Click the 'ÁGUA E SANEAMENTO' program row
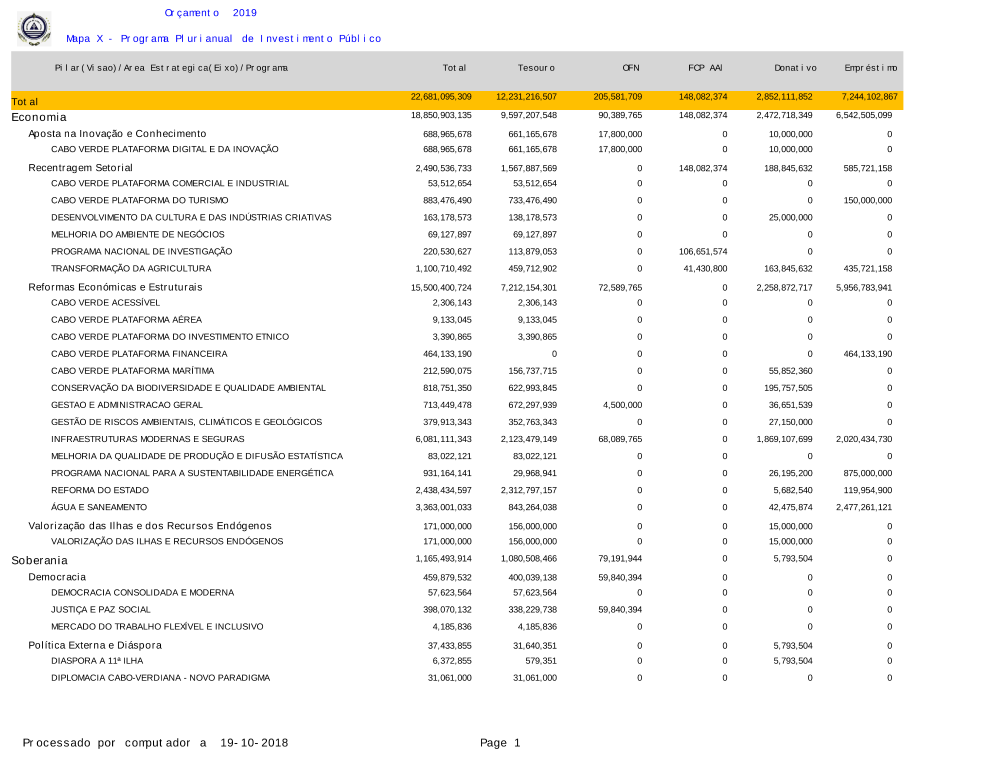 click(99, 507)
